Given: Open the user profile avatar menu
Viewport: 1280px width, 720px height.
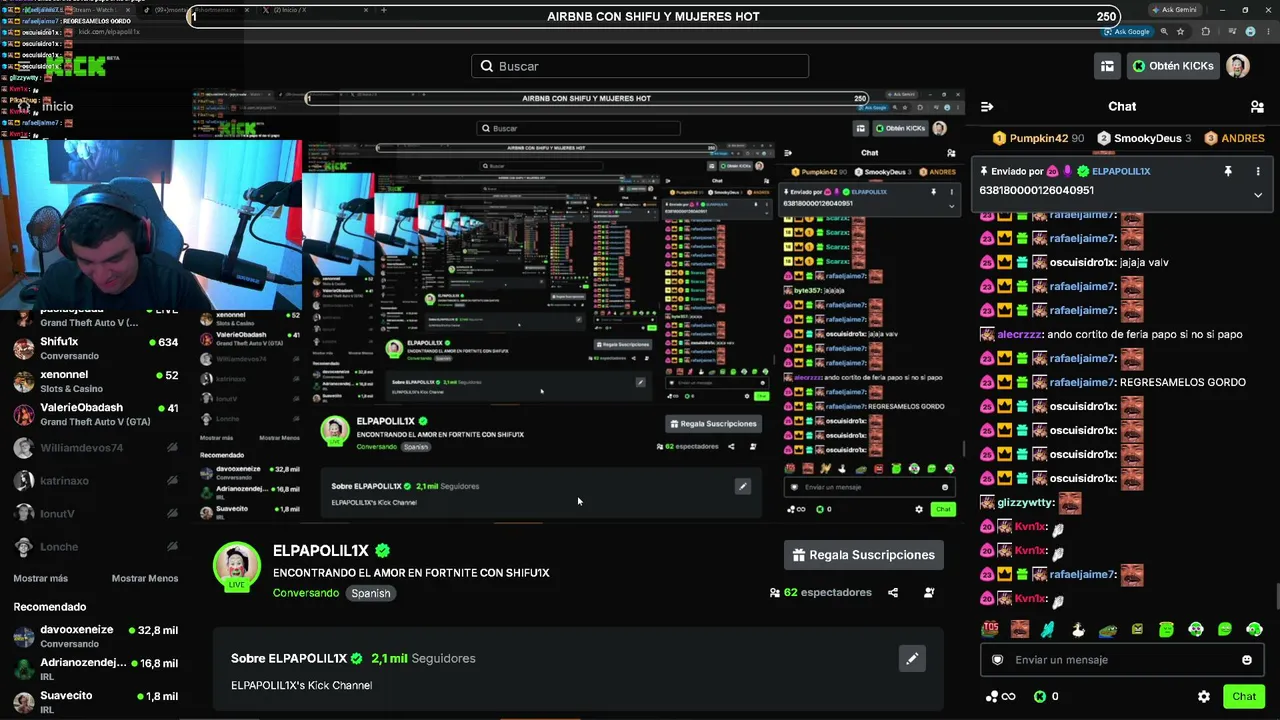Looking at the screenshot, I should click(1238, 66).
